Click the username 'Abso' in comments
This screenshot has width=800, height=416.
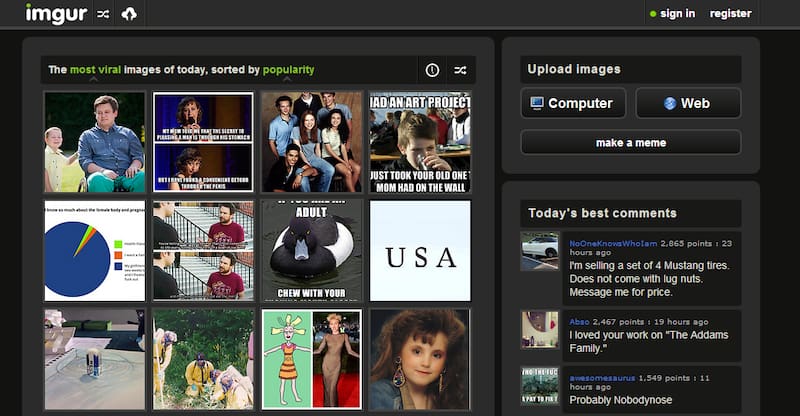[x=580, y=322]
